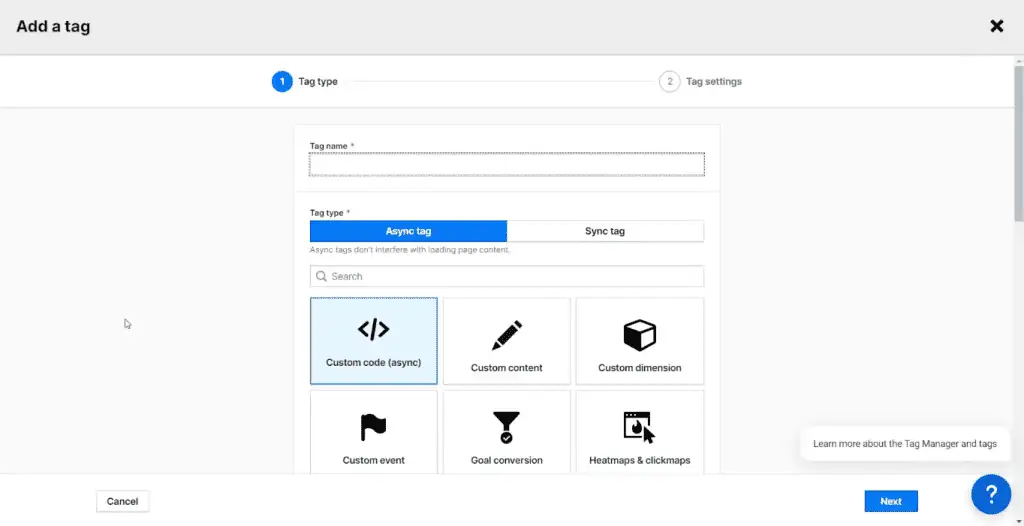Select the Custom event flag tile
Screen dimensions: 1024x526
[x=374, y=432]
